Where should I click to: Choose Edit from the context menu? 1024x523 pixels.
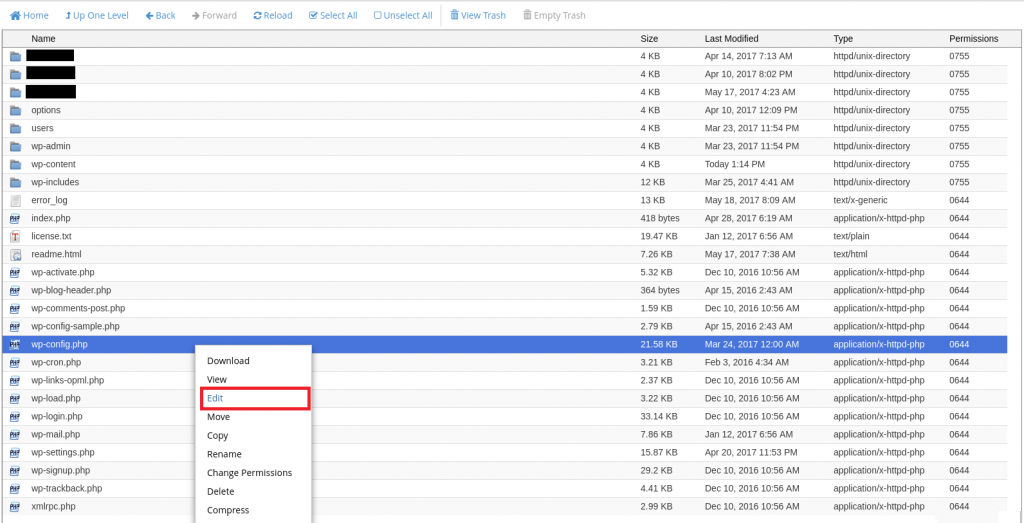click(215, 398)
